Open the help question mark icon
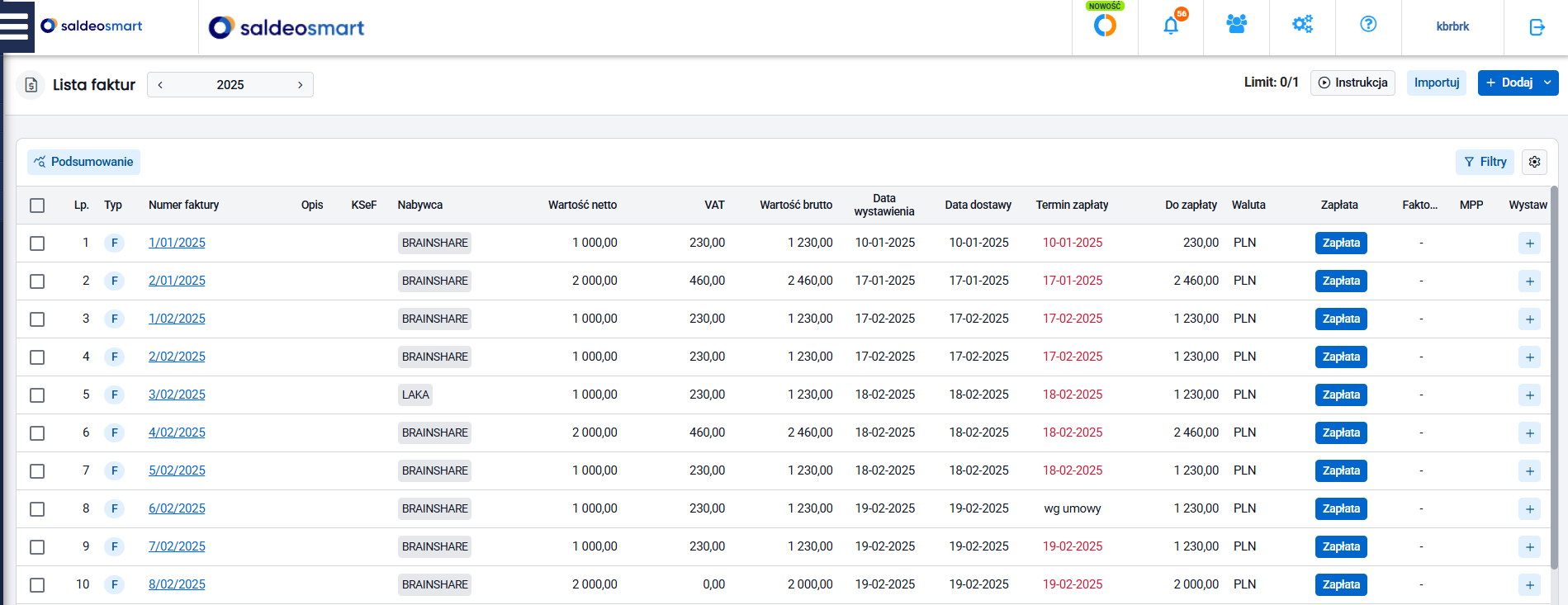 click(1368, 24)
